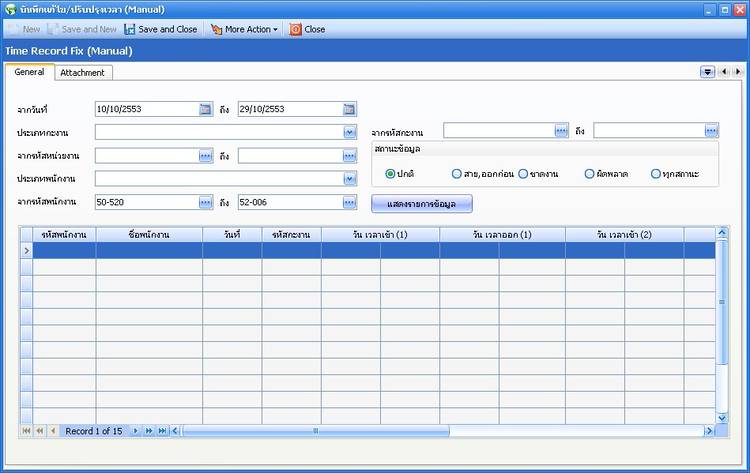This screenshot has height=473, width=750.
Task: Select the ทุกสถานะ status radio button
Action: [655, 174]
